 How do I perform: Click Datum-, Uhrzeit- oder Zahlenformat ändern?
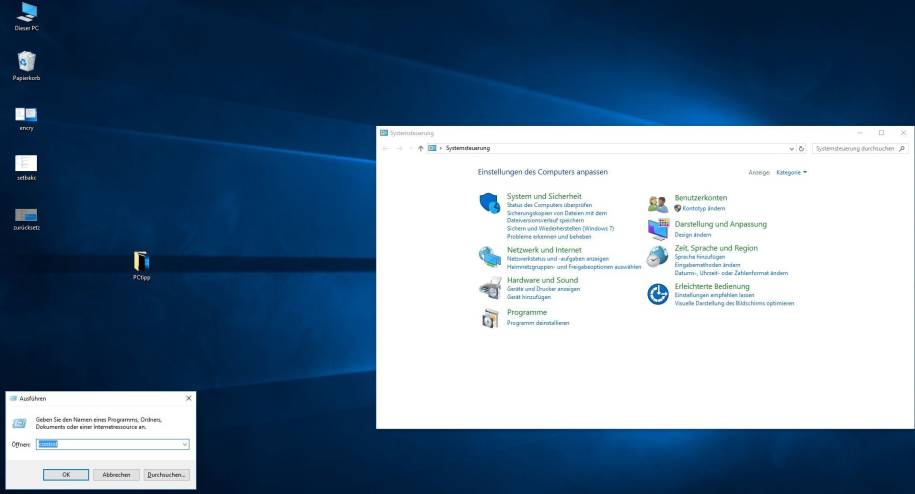(x=731, y=274)
